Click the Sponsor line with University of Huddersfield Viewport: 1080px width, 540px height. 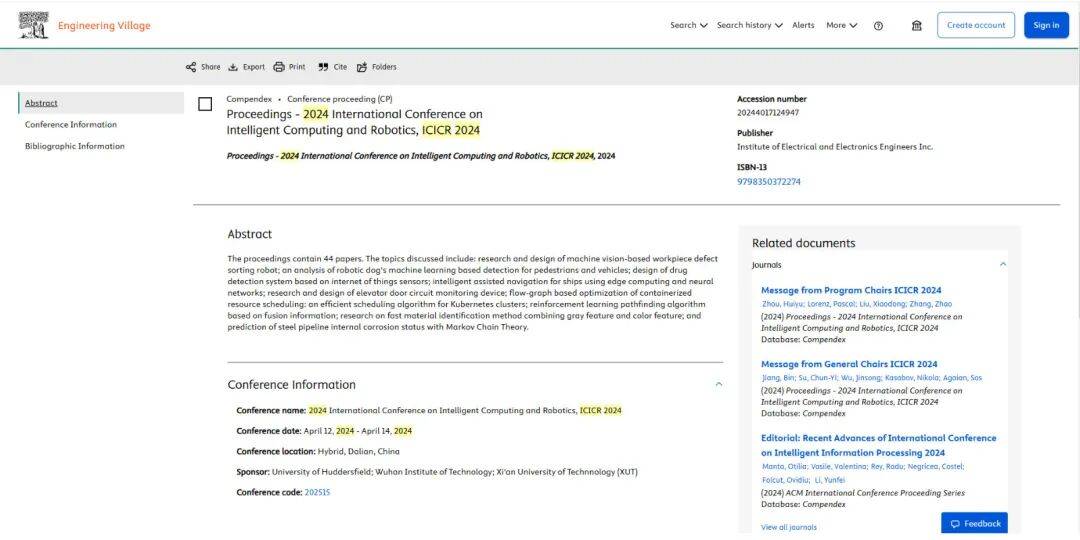coord(437,472)
